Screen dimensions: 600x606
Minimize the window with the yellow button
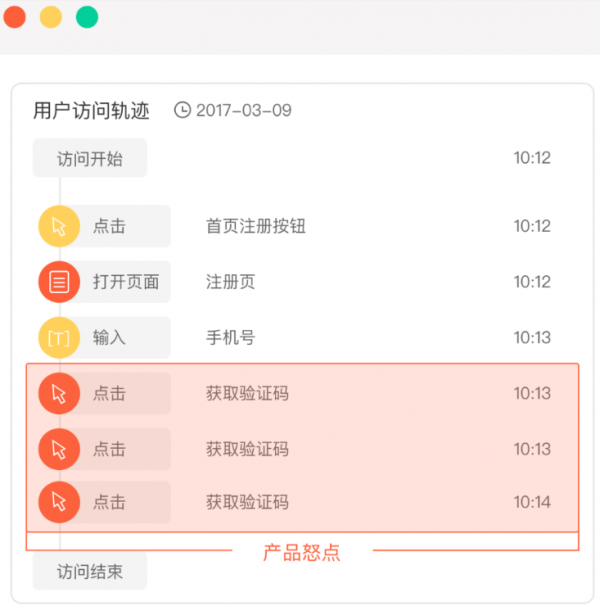pos(51,17)
